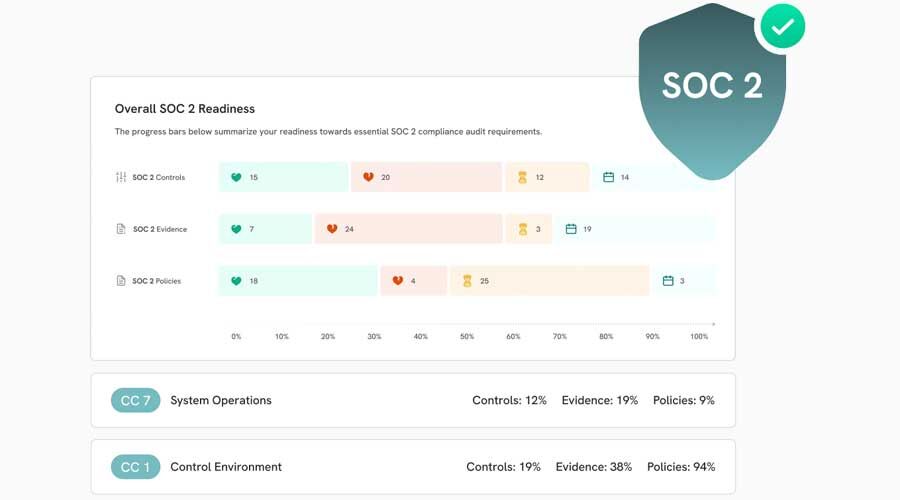
Task: Click the SOC 2 Controls sliders icon
Action: point(121,177)
